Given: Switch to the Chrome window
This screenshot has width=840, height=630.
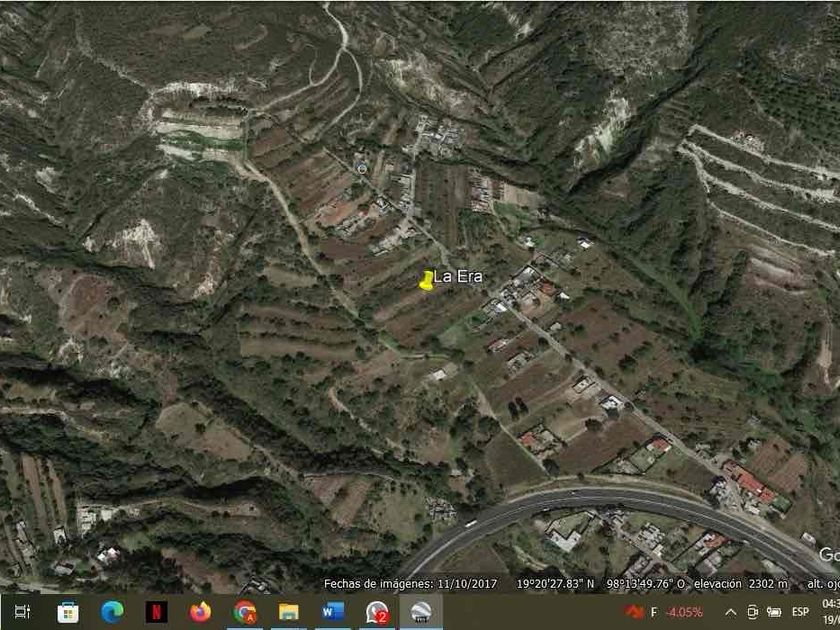Looking at the screenshot, I should tap(245, 612).
